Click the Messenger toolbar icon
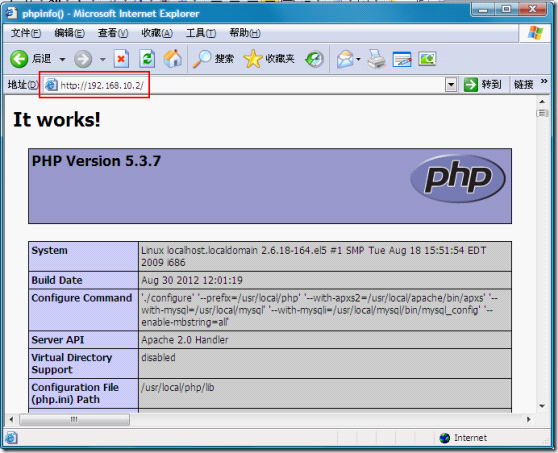558x453 pixels. (x=427, y=59)
